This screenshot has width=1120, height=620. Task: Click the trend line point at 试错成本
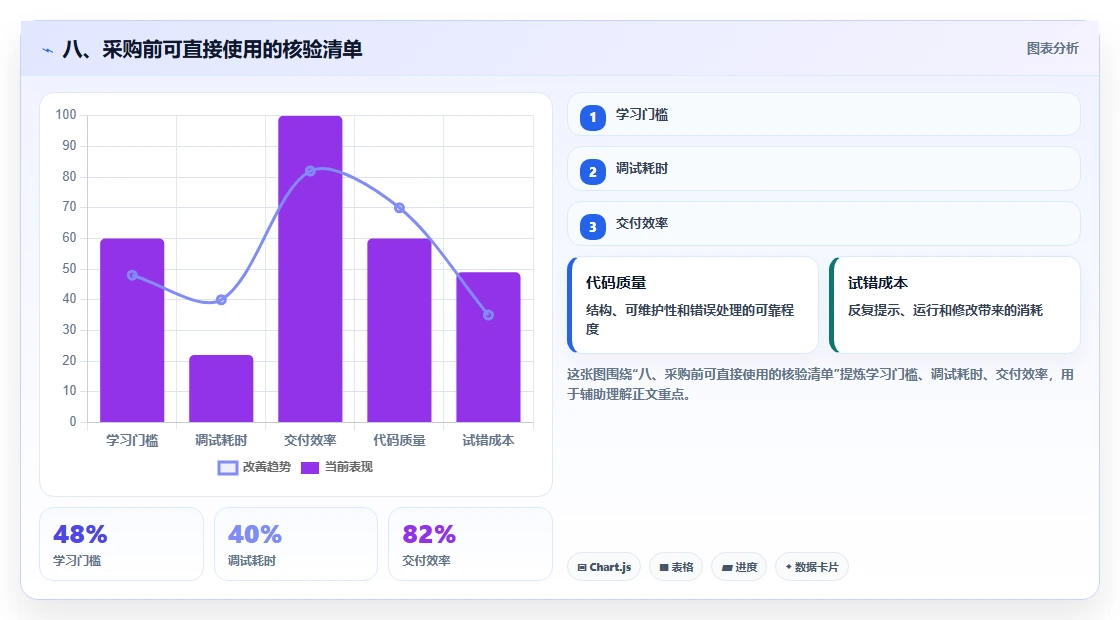click(x=489, y=315)
